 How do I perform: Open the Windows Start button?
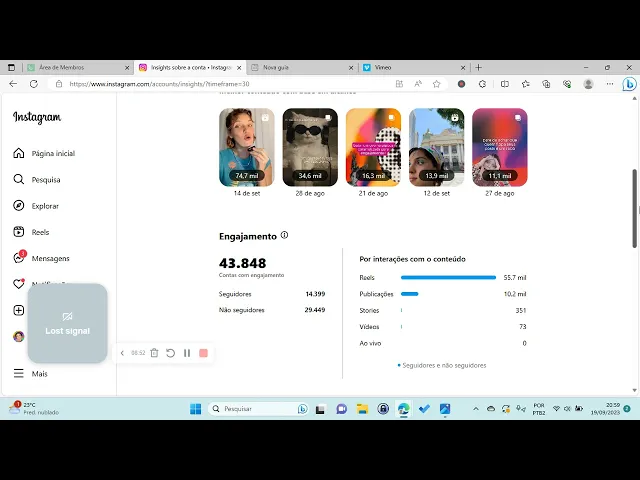(x=196, y=409)
